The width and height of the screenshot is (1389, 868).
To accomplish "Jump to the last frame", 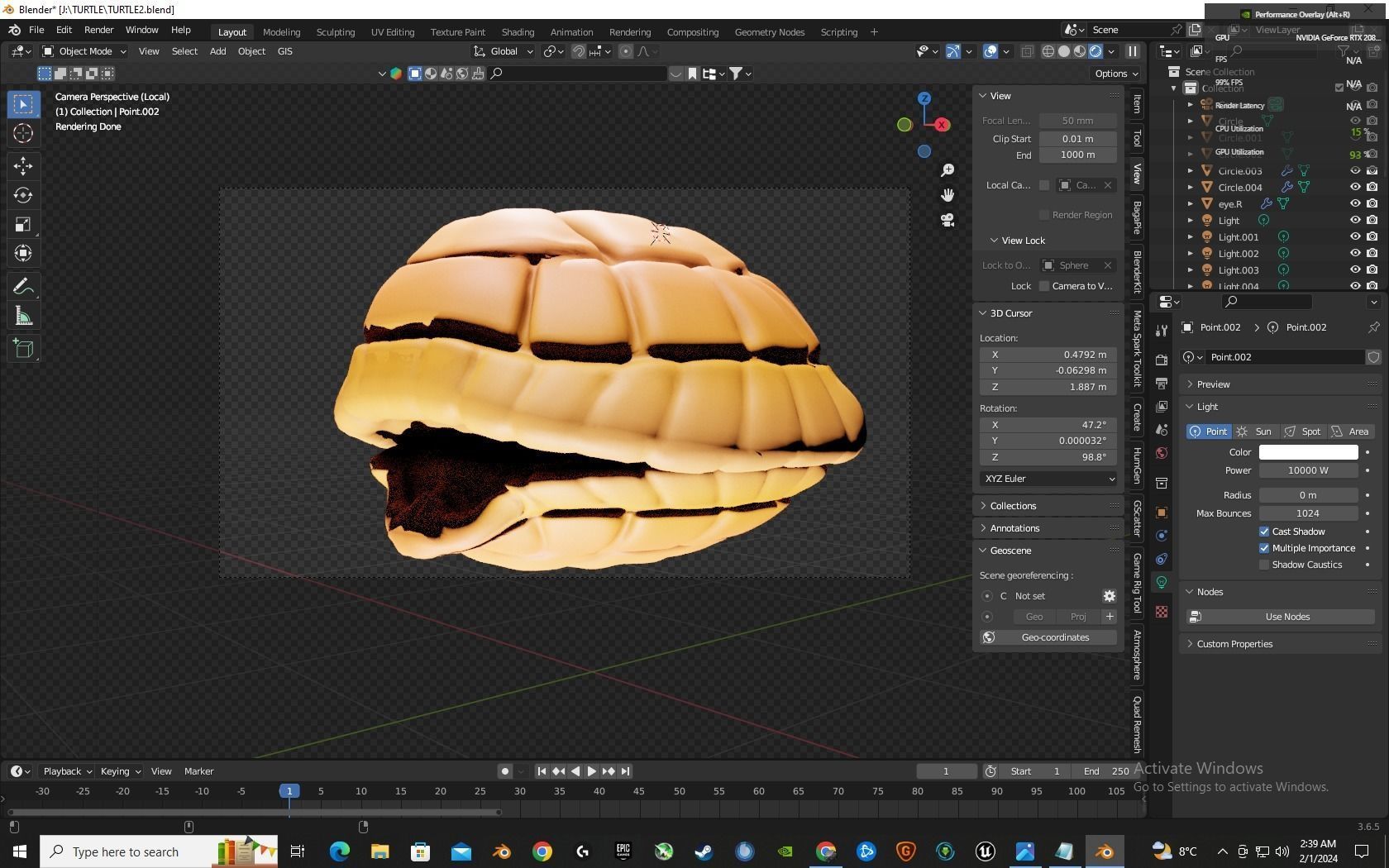I will (626, 771).
